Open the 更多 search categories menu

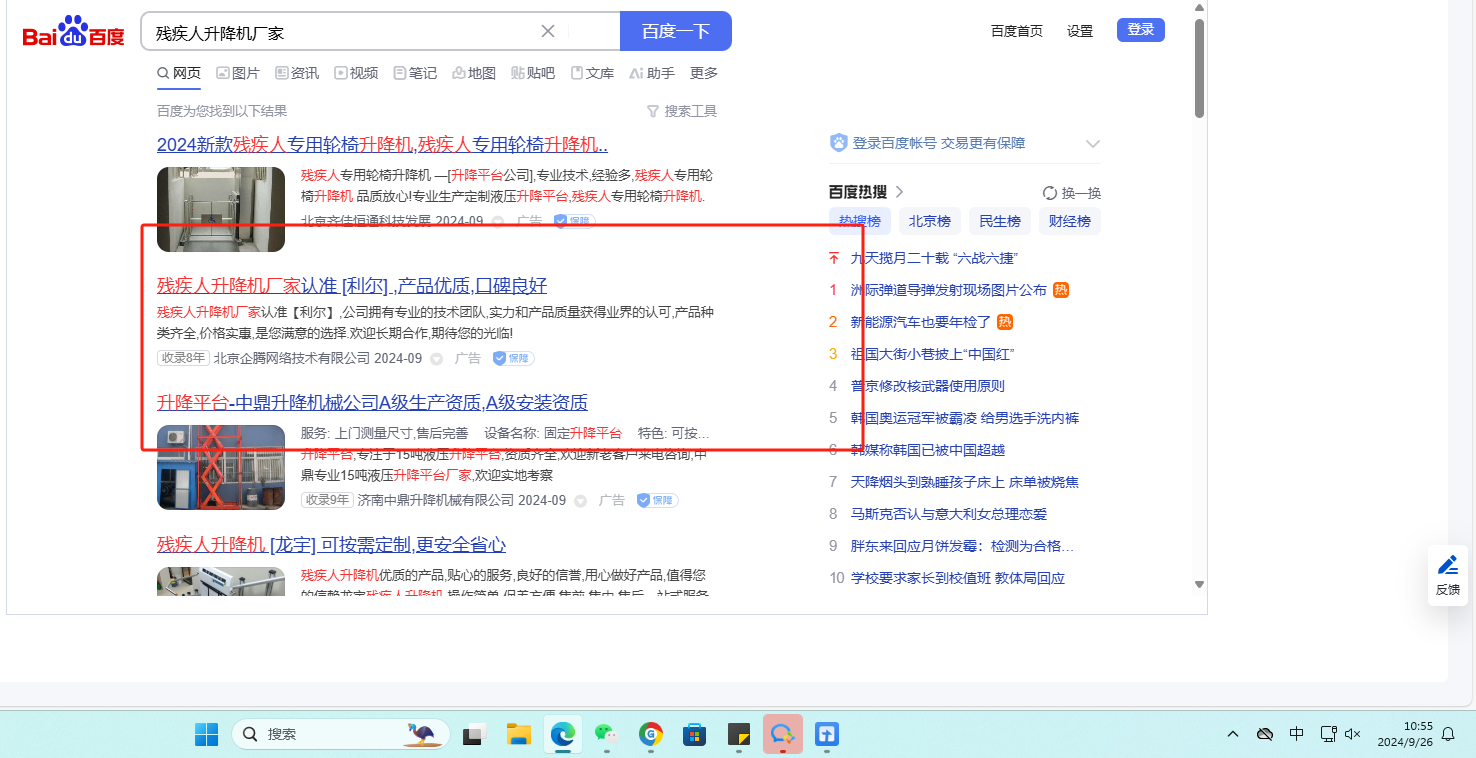[x=704, y=73]
